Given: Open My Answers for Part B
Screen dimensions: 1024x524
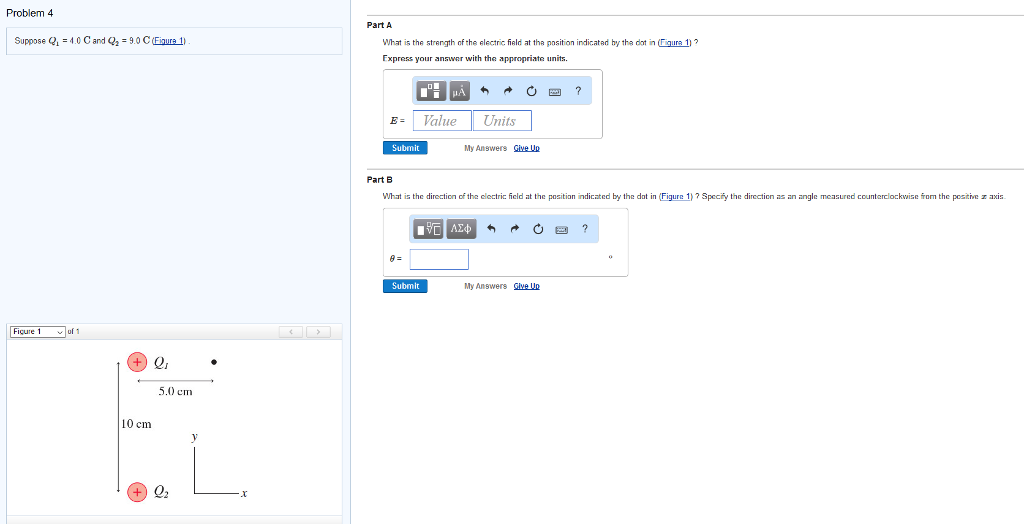Looking at the screenshot, I should [485, 286].
